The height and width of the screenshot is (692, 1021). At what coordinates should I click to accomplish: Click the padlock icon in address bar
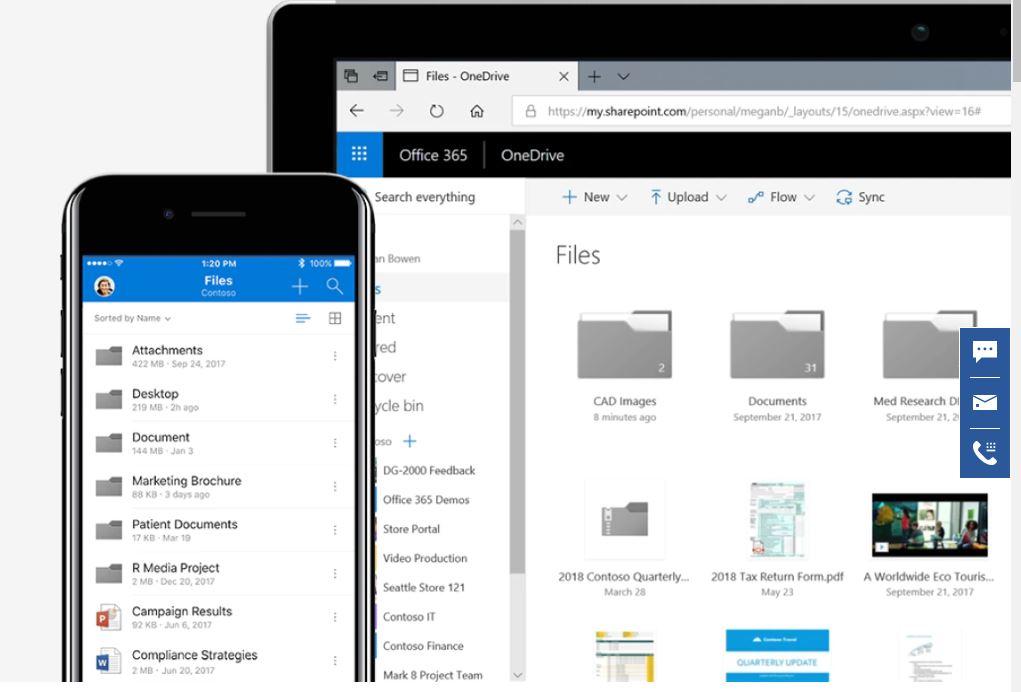pos(531,111)
